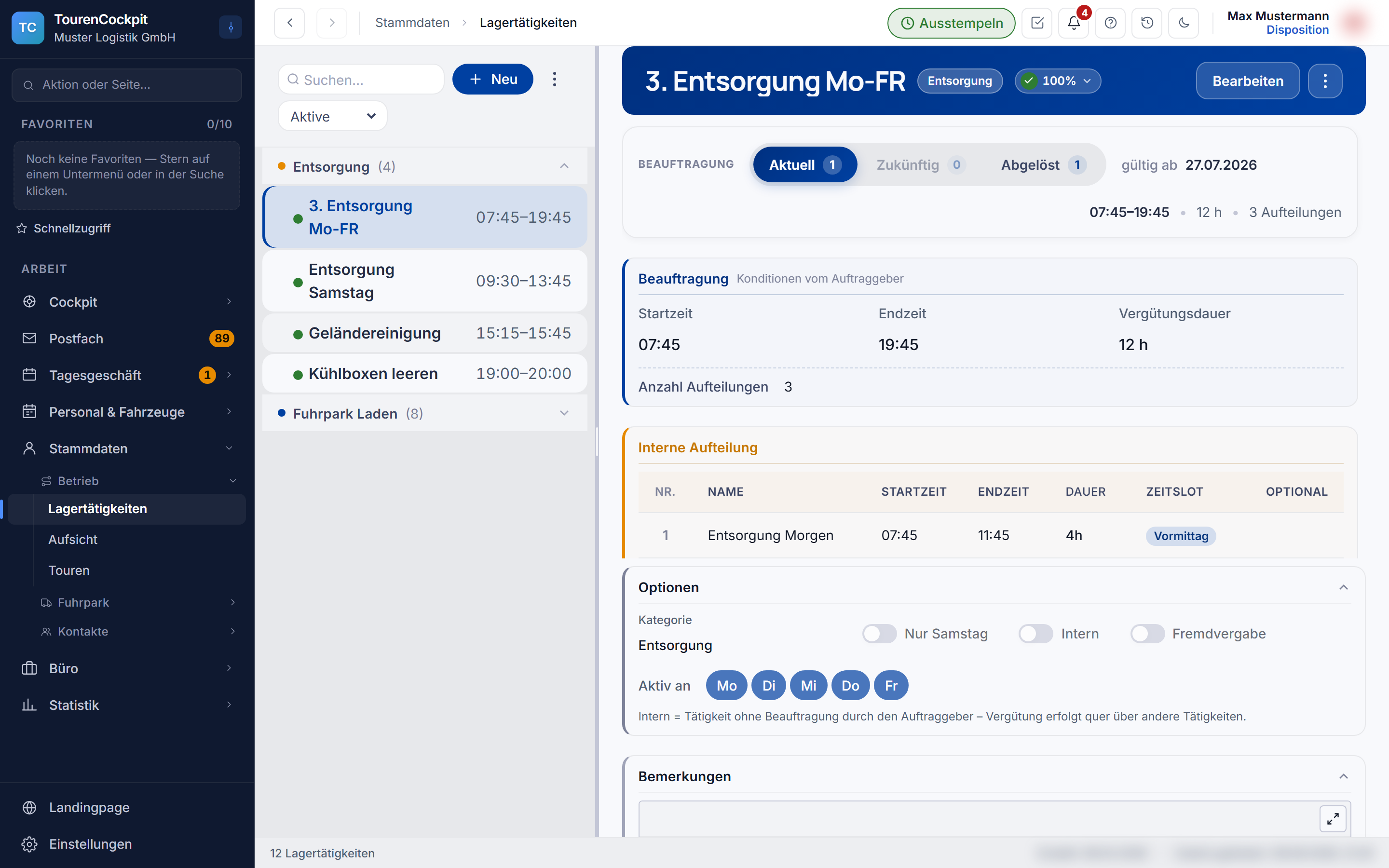Collapse the Optionen section

pyautogui.click(x=1344, y=587)
